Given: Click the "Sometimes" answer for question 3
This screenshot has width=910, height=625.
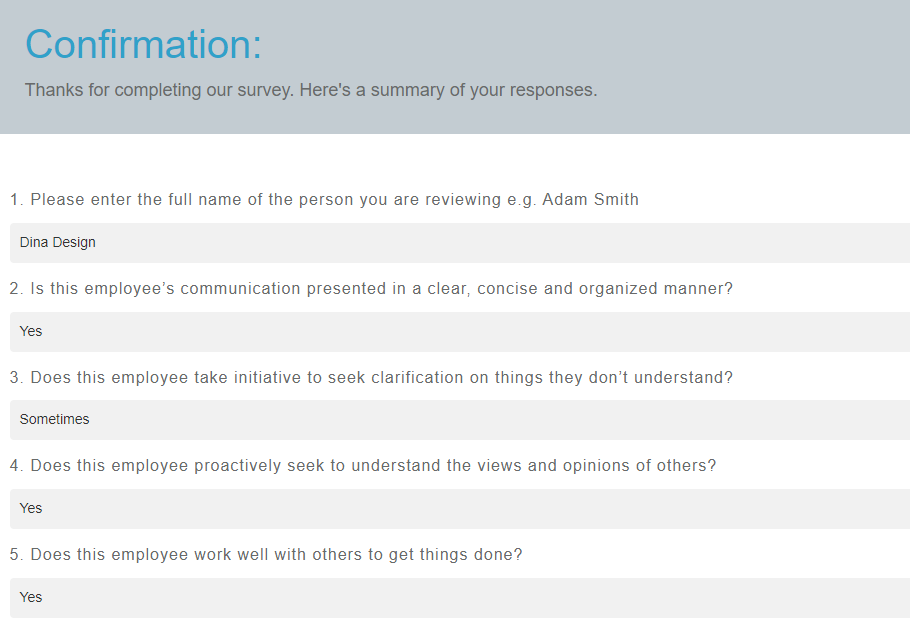Looking at the screenshot, I should [455, 420].
